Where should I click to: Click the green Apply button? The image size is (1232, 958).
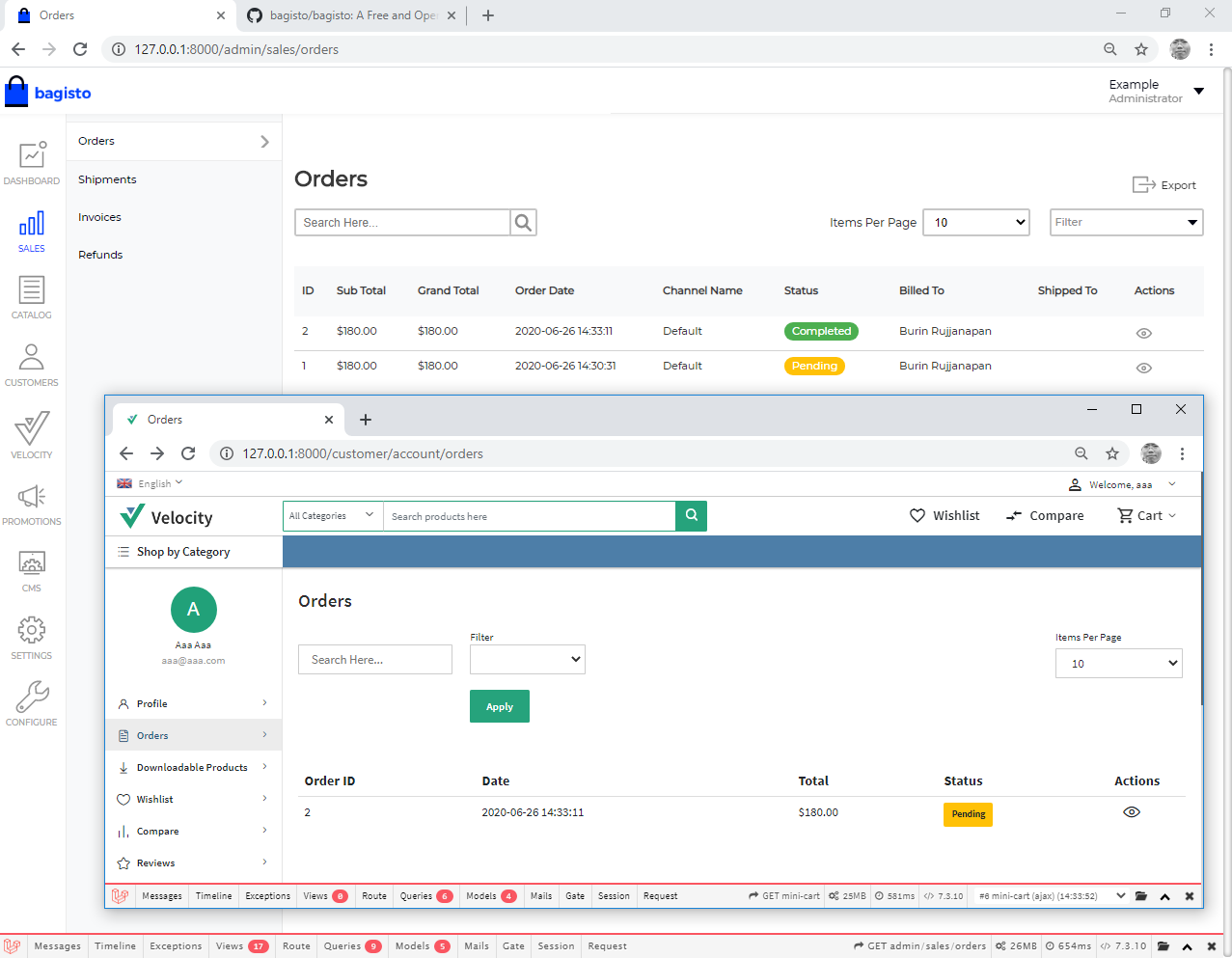tap(499, 706)
